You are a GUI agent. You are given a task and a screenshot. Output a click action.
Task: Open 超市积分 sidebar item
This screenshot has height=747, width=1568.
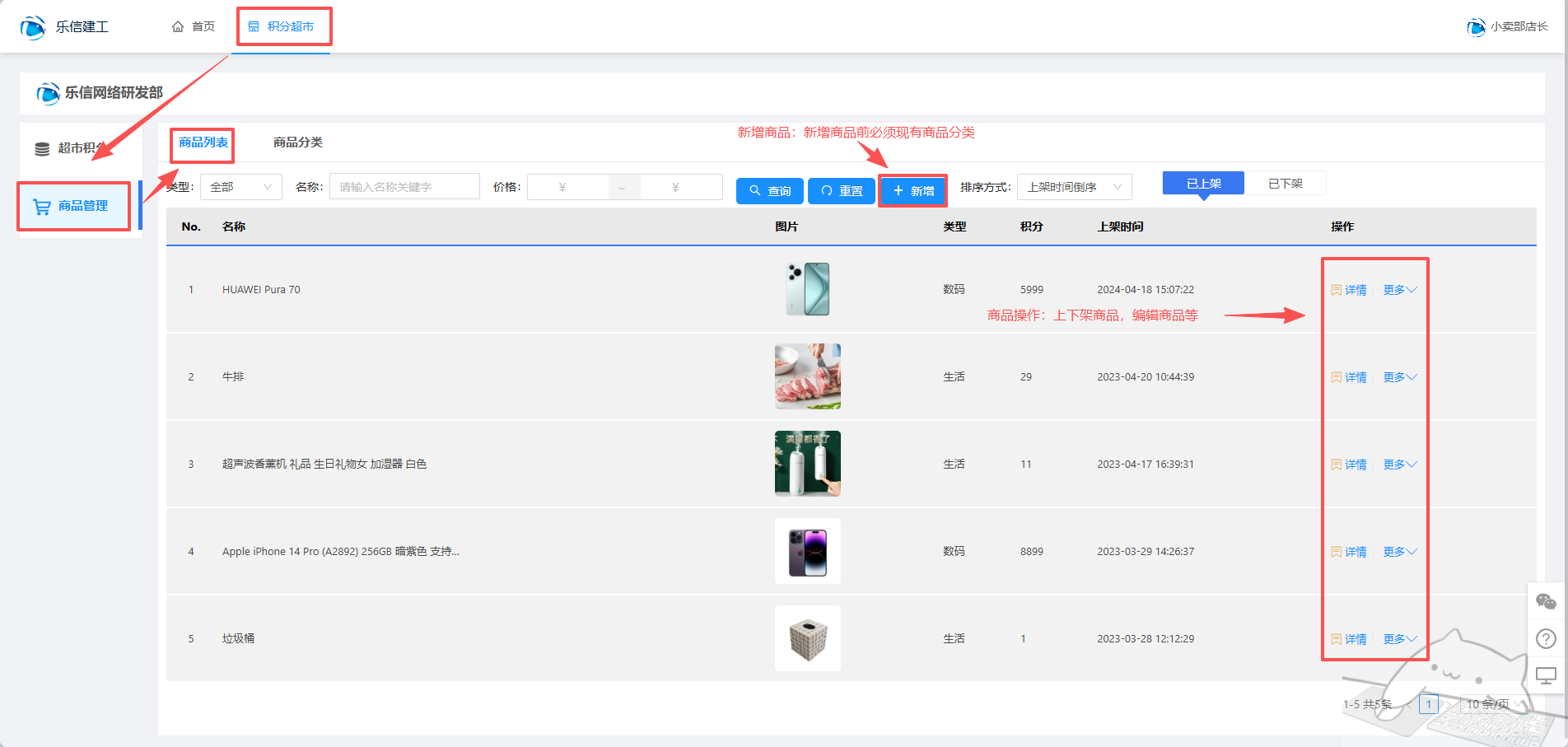click(x=76, y=148)
